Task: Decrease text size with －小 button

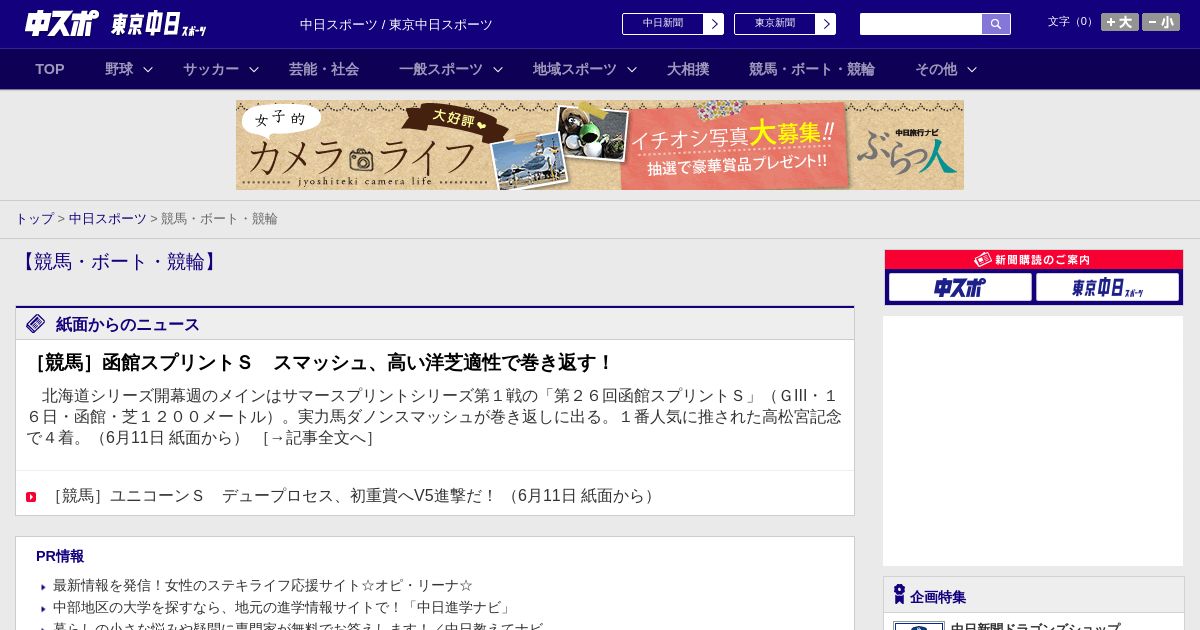Action: click(x=1161, y=22)
